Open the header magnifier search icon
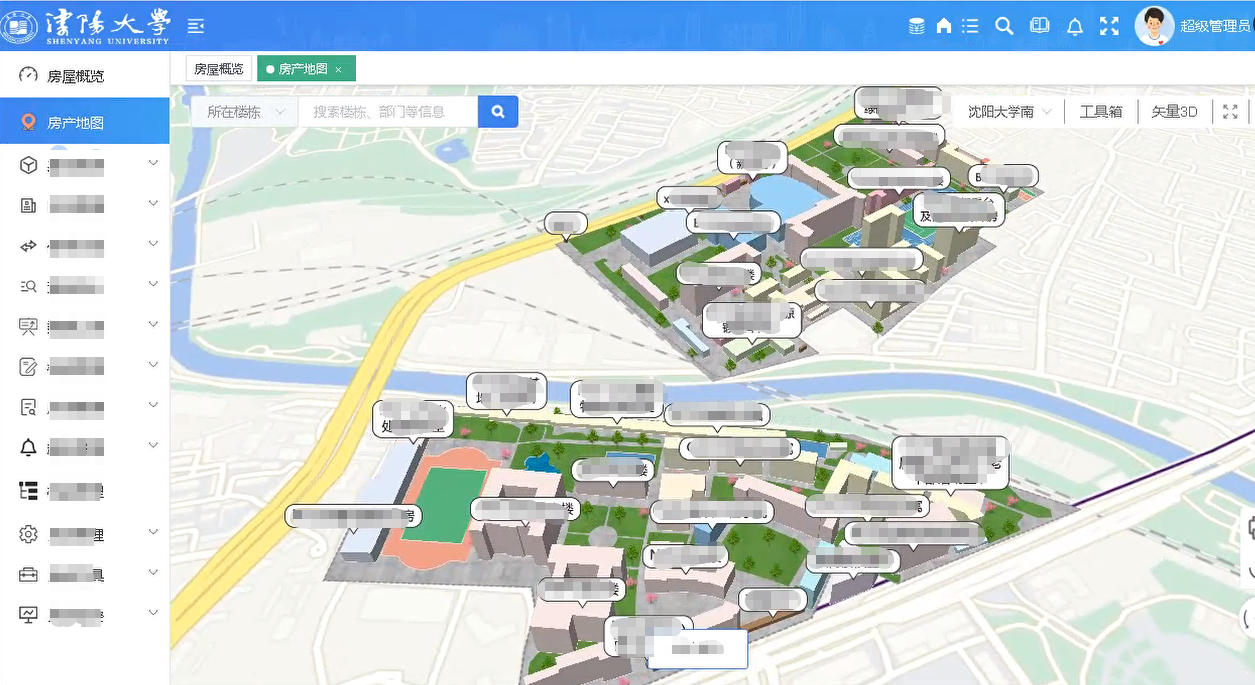The image size is (1255, 685). click(x=1004, y=26)
